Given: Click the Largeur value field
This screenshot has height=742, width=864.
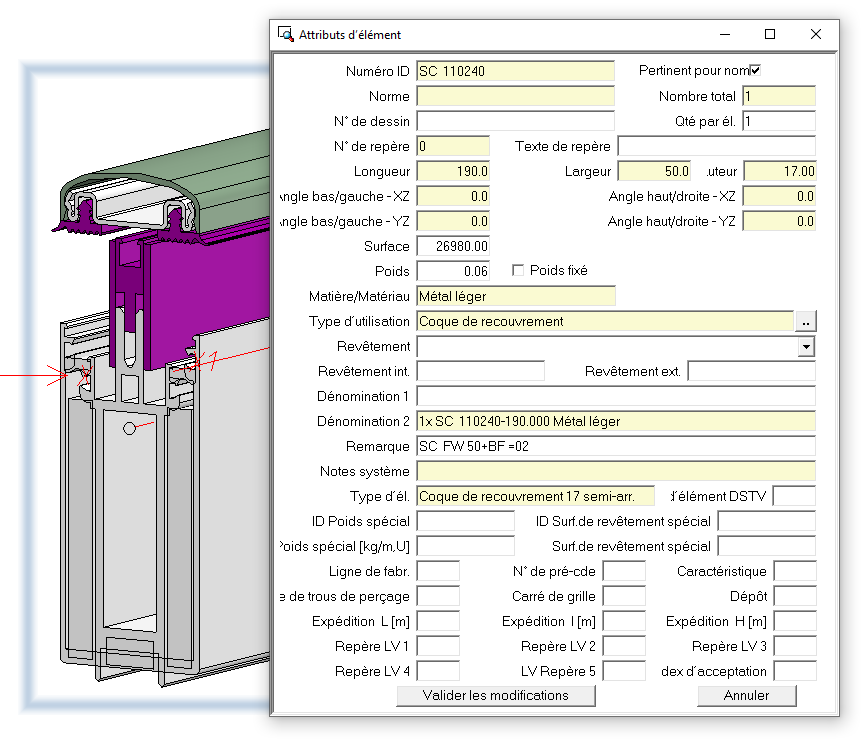Looking at the screenshot, I should coord(655,172).
